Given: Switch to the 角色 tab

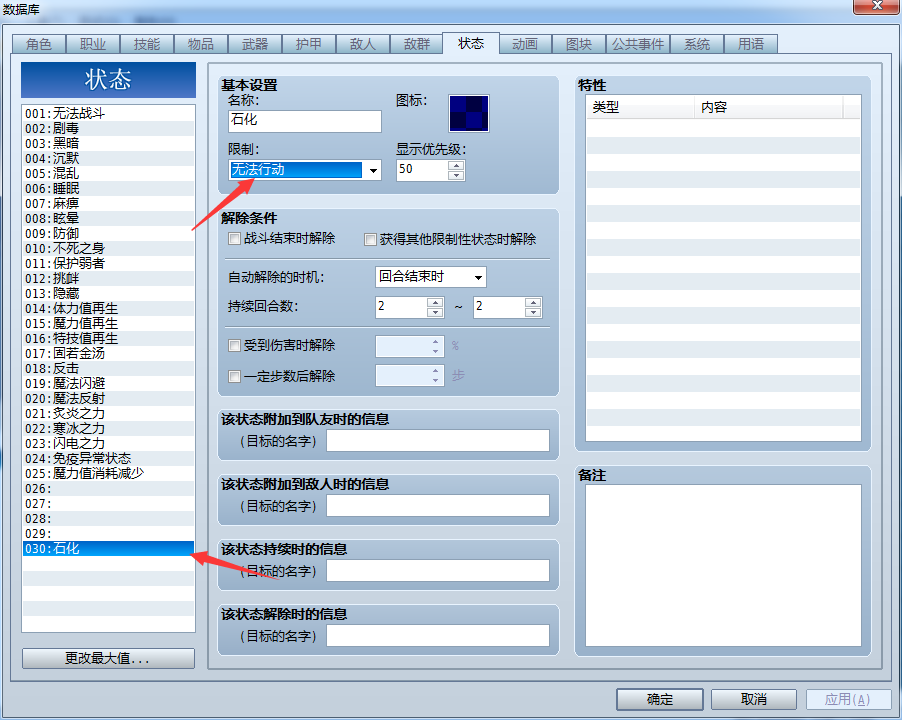Looking at the screenshot, I should (39, 44).
